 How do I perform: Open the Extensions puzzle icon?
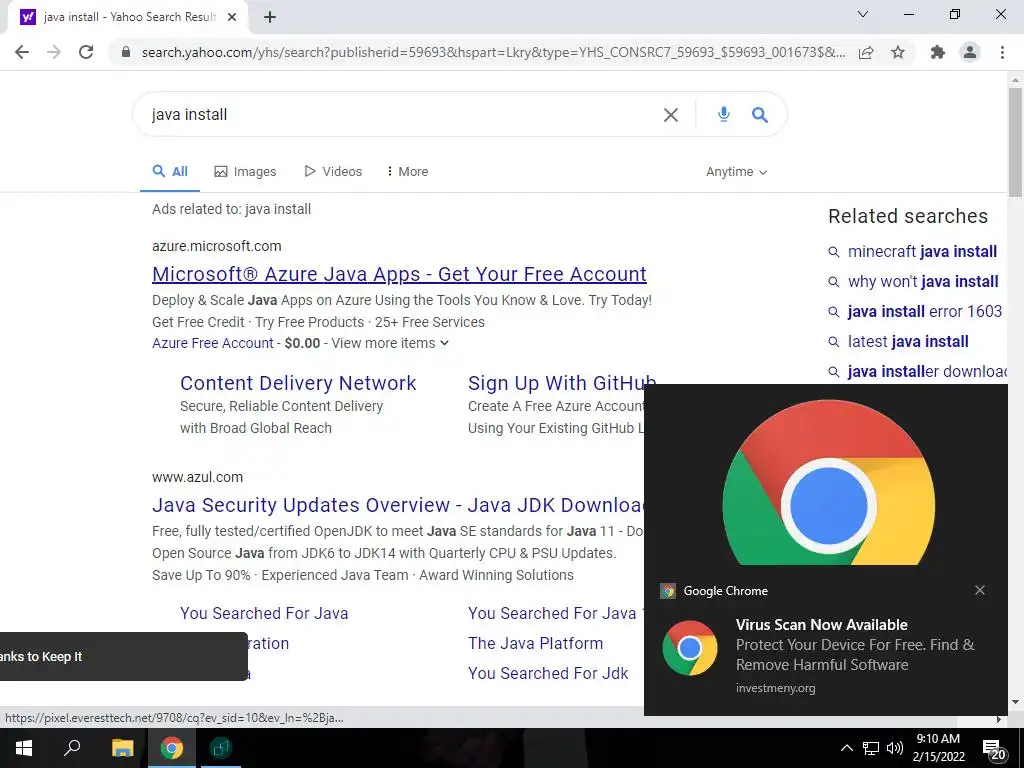pyautogui.click(x=937, y=52)
